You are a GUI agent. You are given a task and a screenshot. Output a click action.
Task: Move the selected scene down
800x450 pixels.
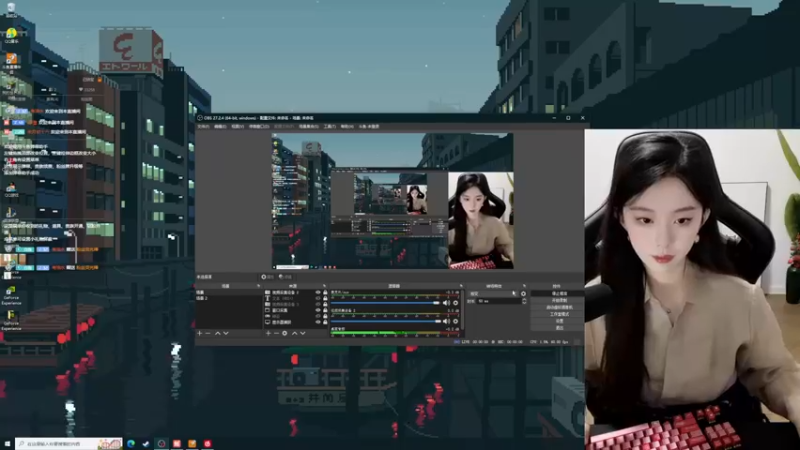[226, 333]
